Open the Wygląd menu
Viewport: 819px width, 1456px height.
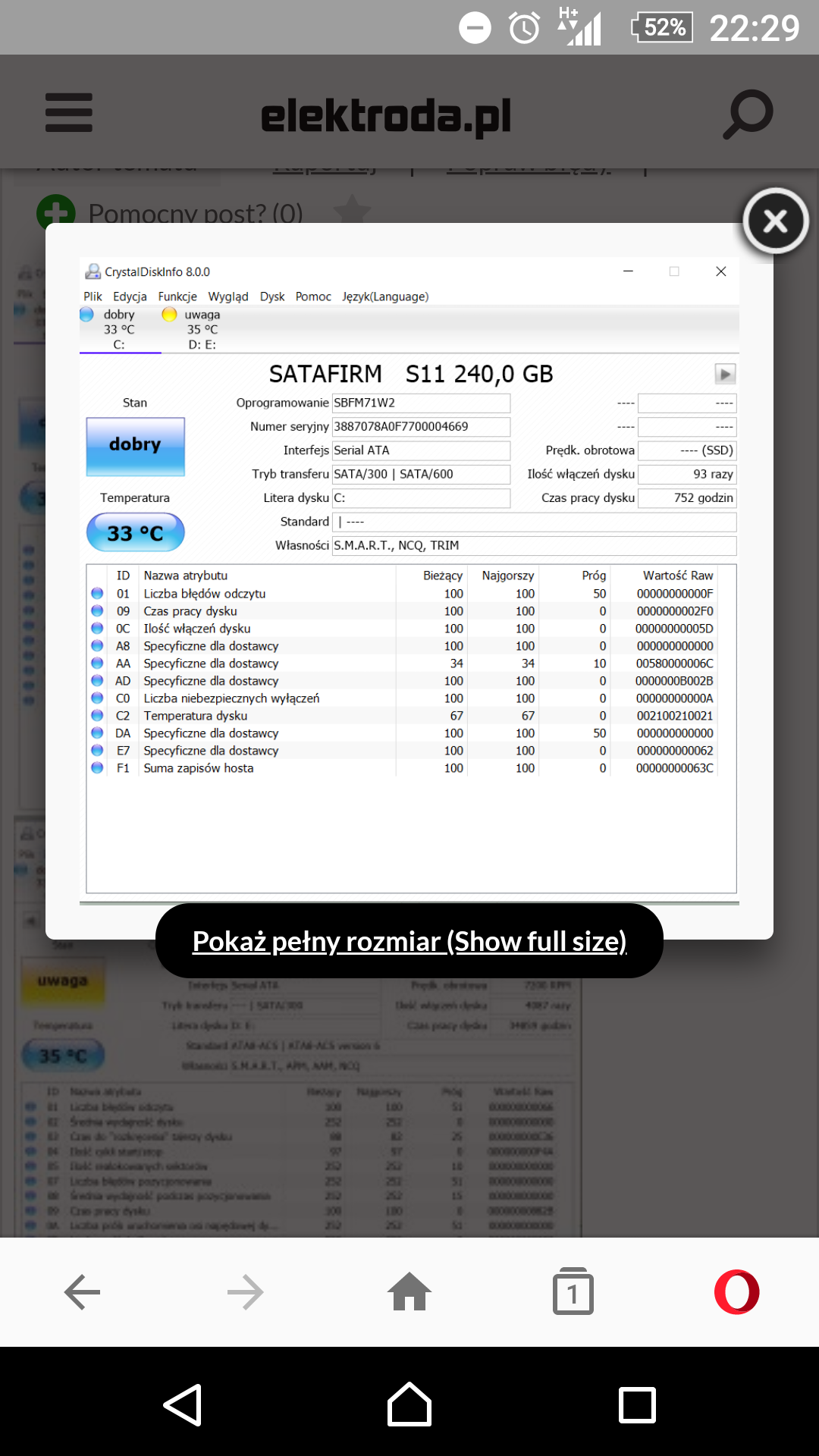tap(228, 297)
